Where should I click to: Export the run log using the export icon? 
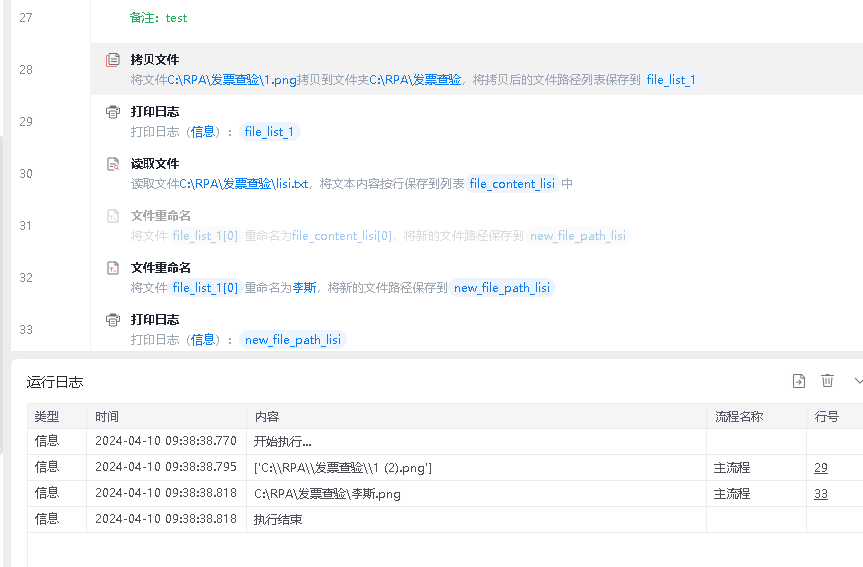click(798, 381)
